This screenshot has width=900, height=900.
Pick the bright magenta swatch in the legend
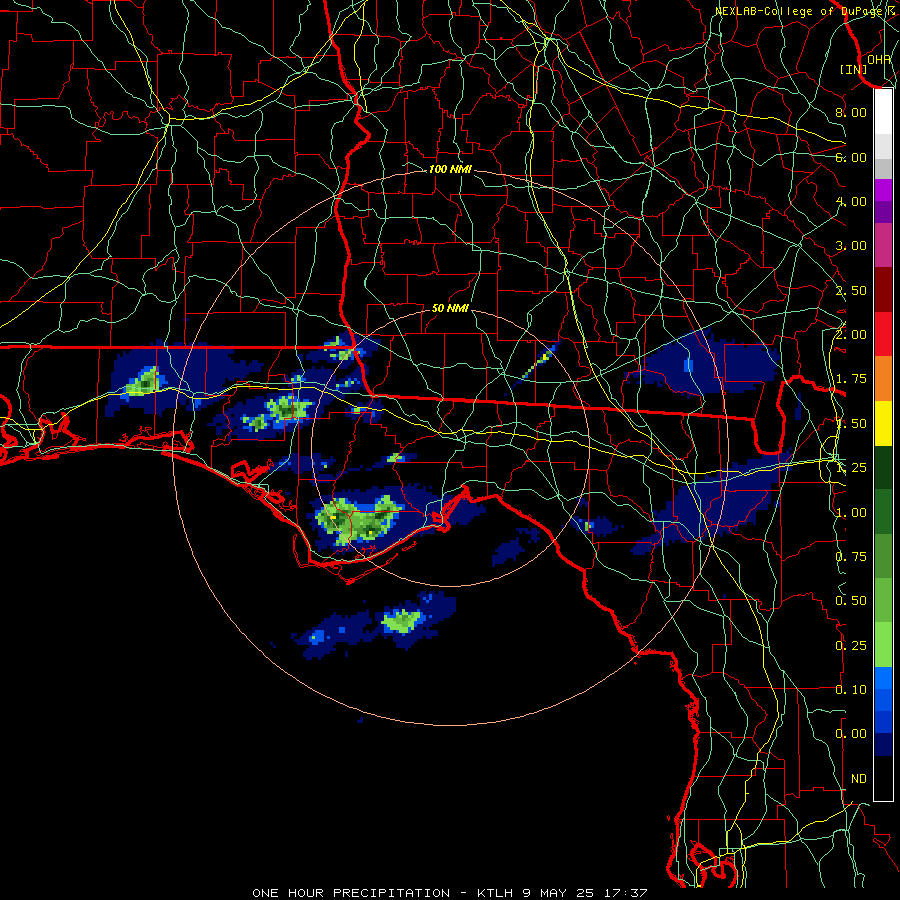click(x=883, y=190)
